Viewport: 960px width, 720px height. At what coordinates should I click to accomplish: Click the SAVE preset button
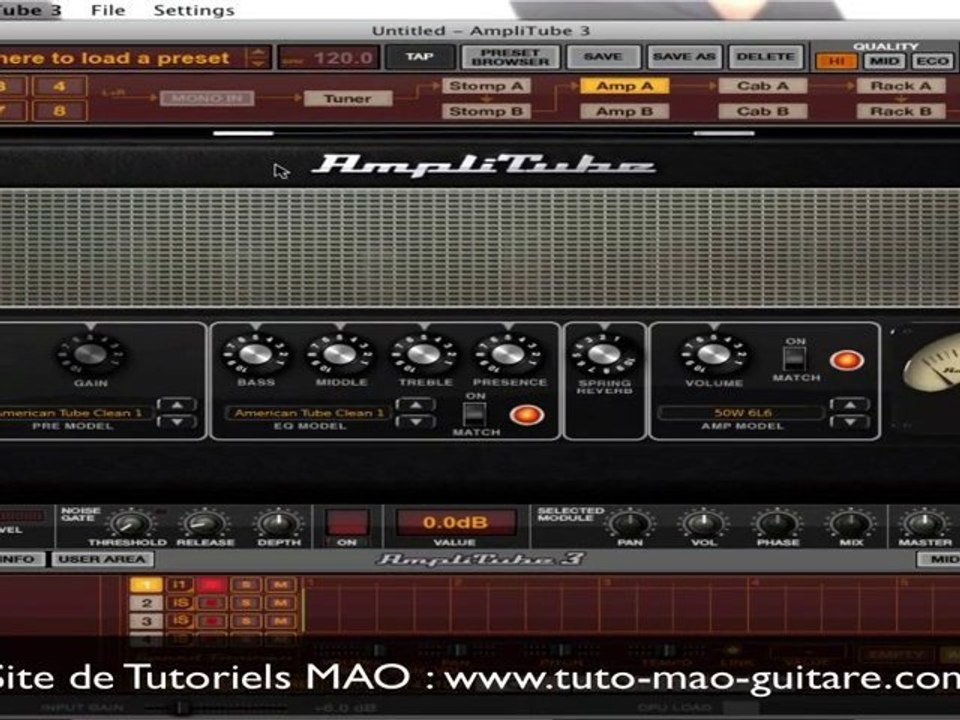pyautogui.click(x=603, y=57)
